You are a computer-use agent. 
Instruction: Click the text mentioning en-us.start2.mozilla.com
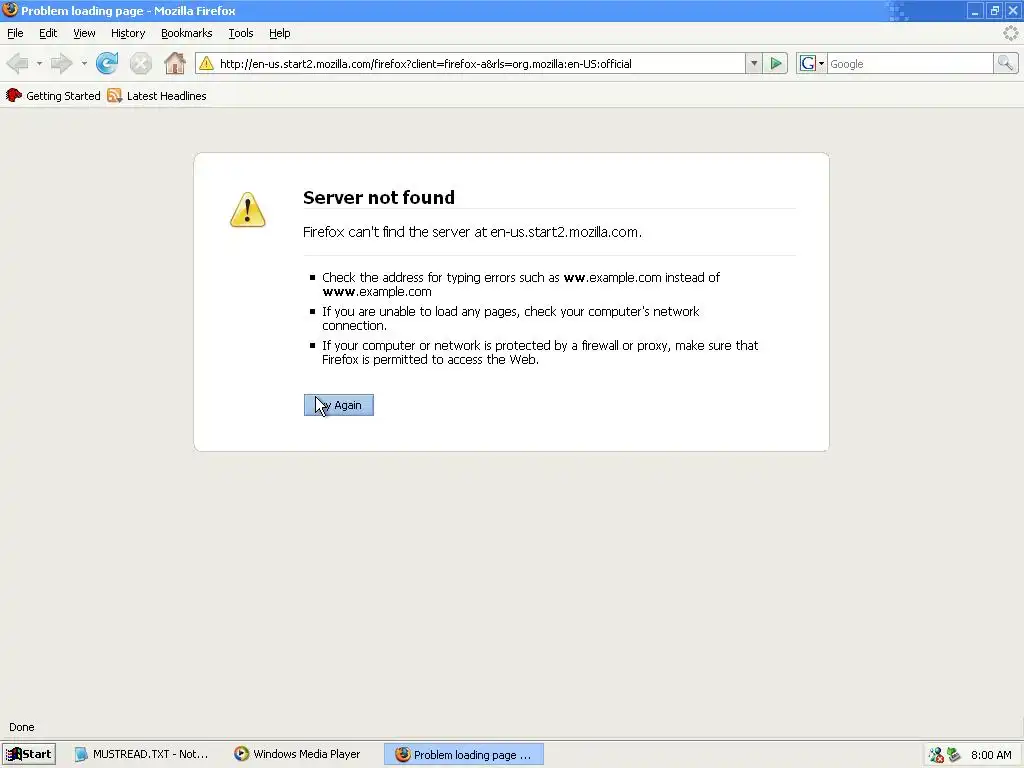click(x=472, y=232)
